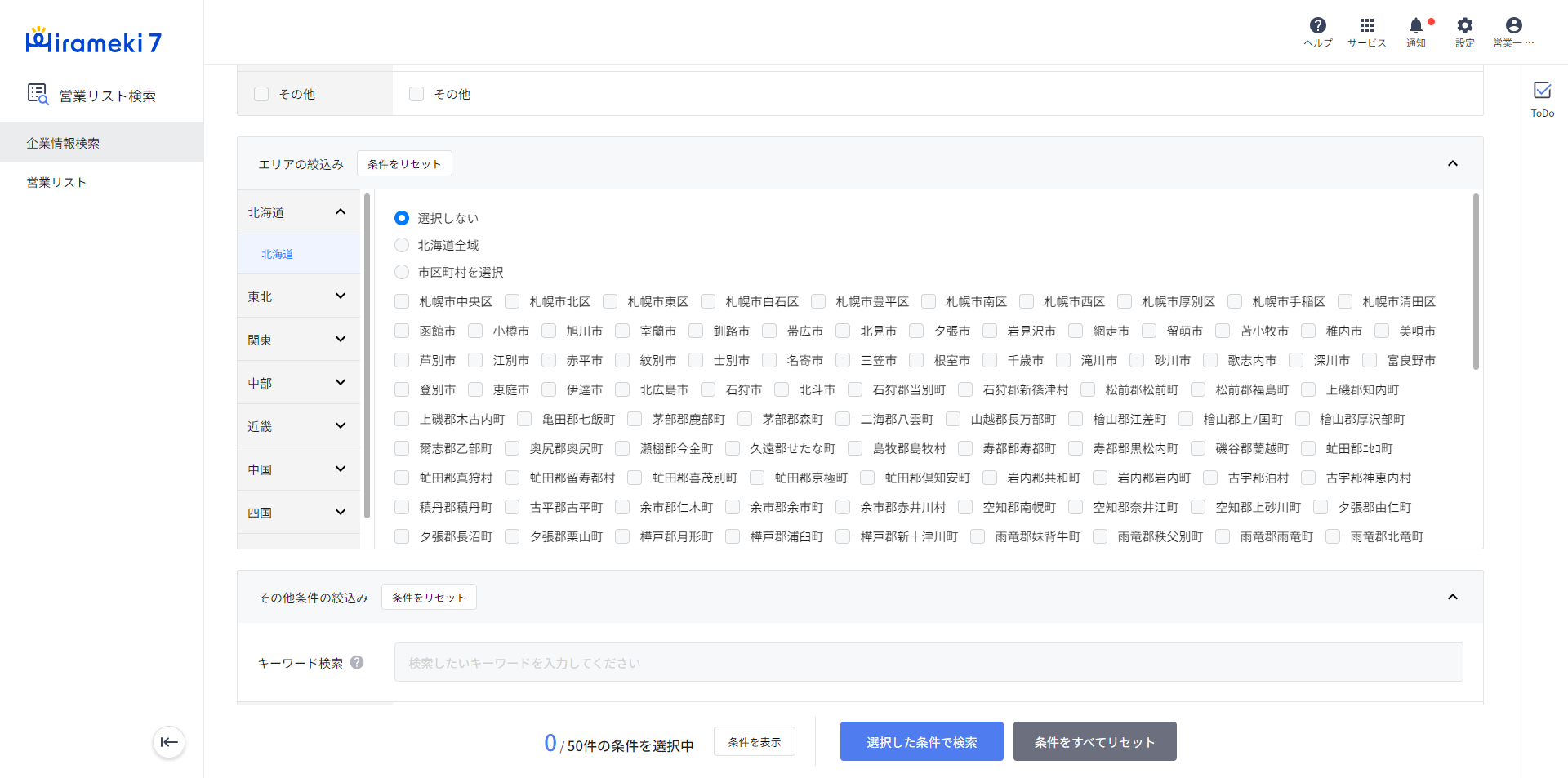Check the 夕張市 checkbox
This screenshot has height=778, width=1568.
[x=916, y=331]
